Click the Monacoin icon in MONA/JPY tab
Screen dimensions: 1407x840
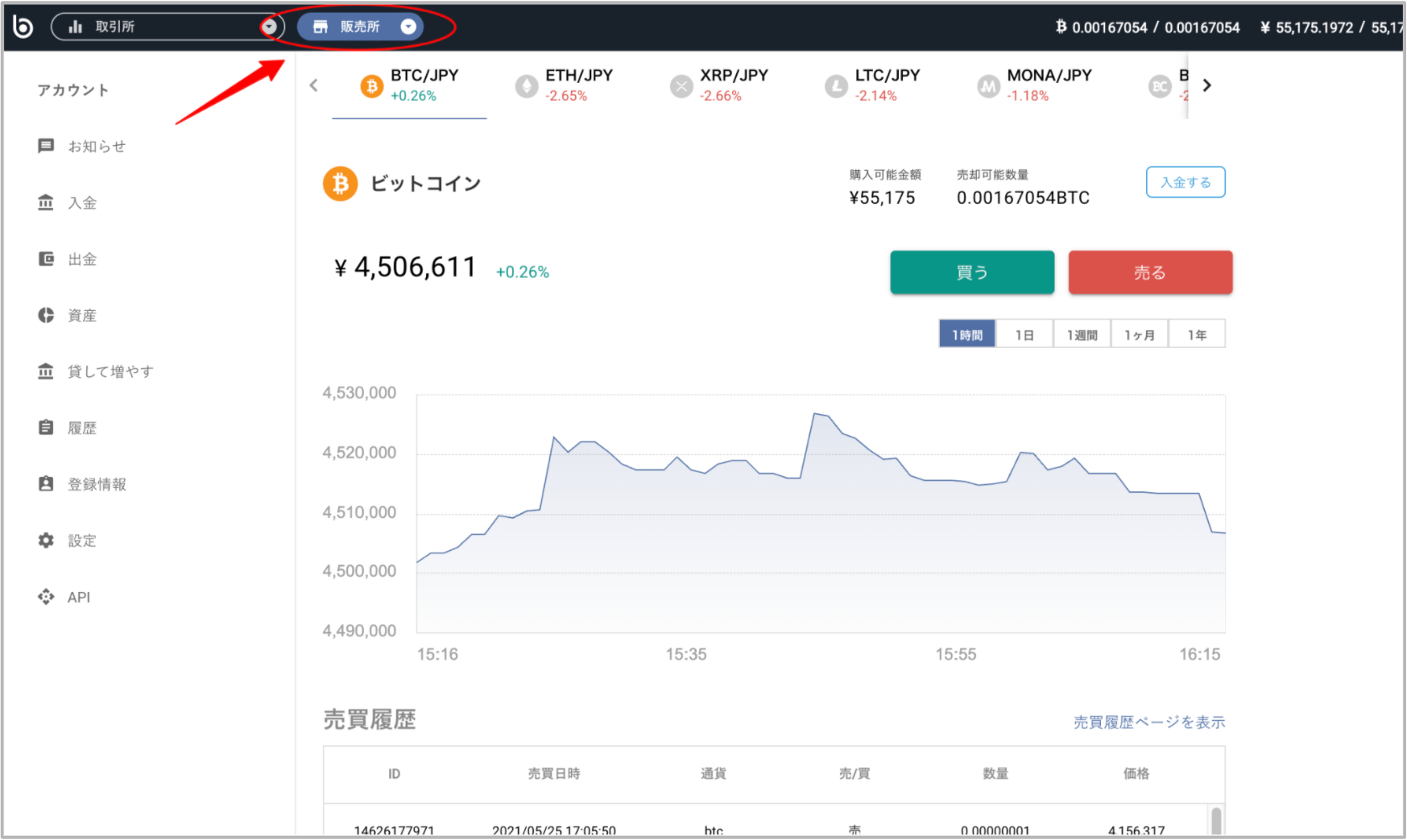pos(989,86)
